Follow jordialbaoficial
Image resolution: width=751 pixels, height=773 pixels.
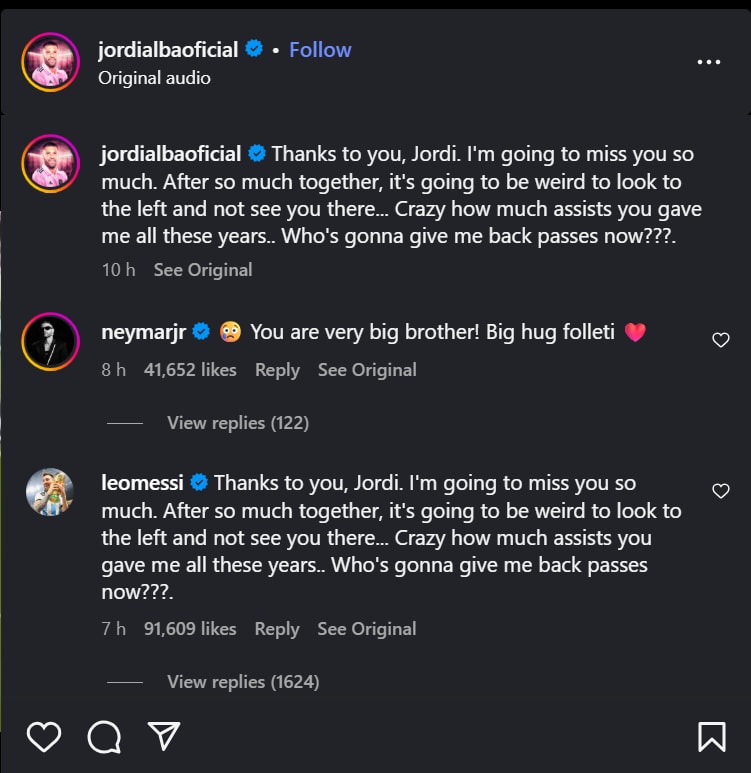pos(320,50)
